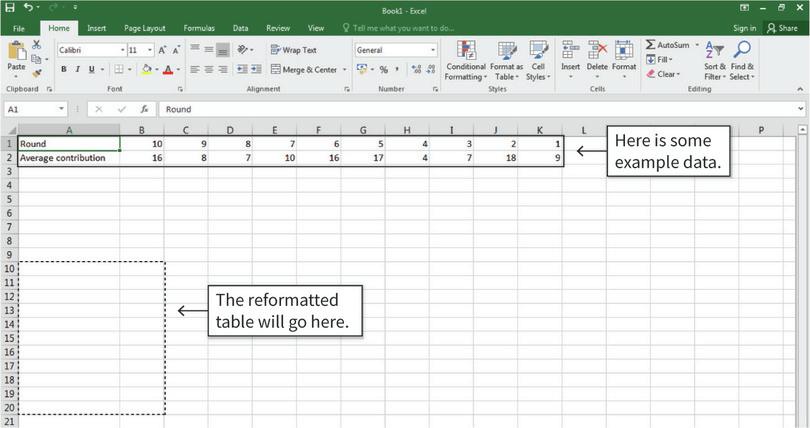The width and height of the screenshot is (810, 428).
Task: Toggle bold formatting
Action: [64, 69]
